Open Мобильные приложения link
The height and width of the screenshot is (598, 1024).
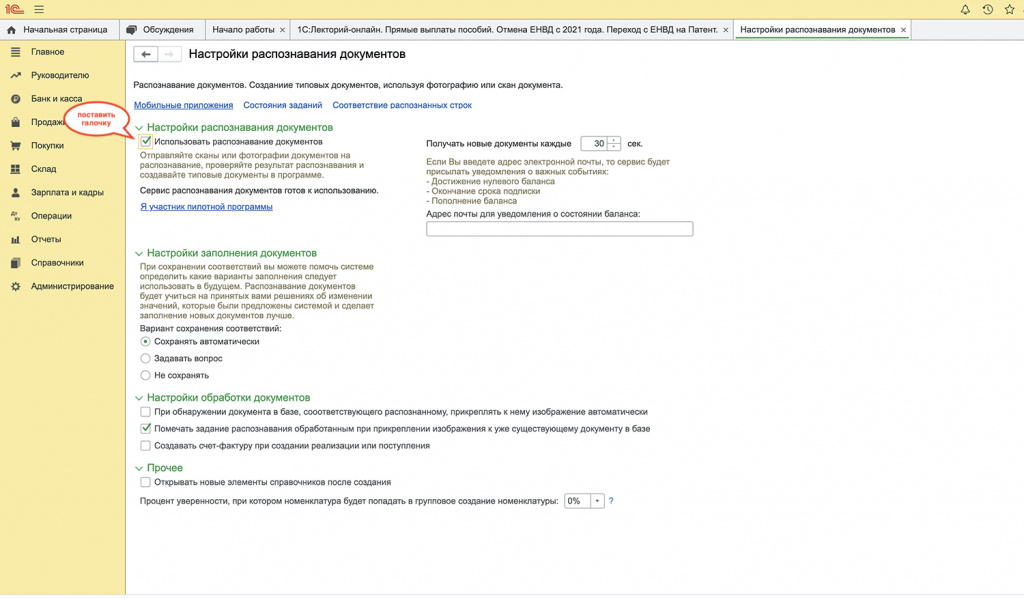tap(184, 105)
